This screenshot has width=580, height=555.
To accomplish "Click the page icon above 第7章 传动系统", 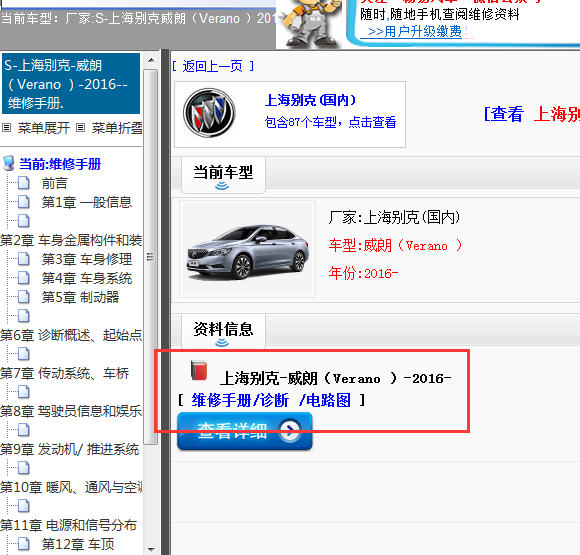I will [24, 354].
